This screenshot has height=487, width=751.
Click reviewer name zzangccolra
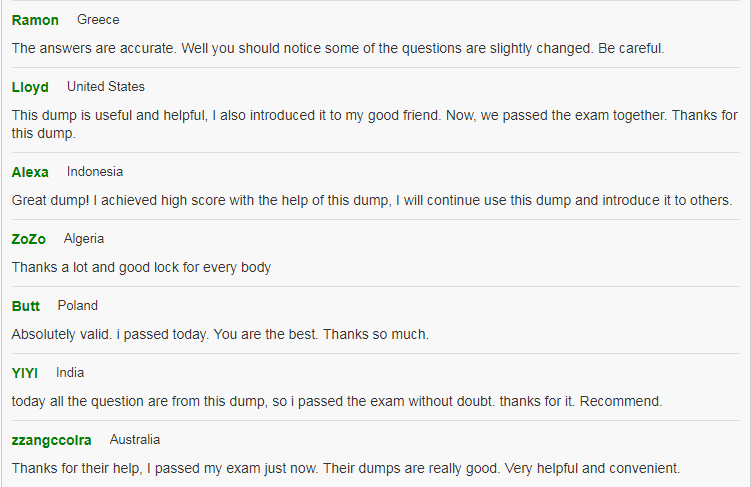(52, 440)
